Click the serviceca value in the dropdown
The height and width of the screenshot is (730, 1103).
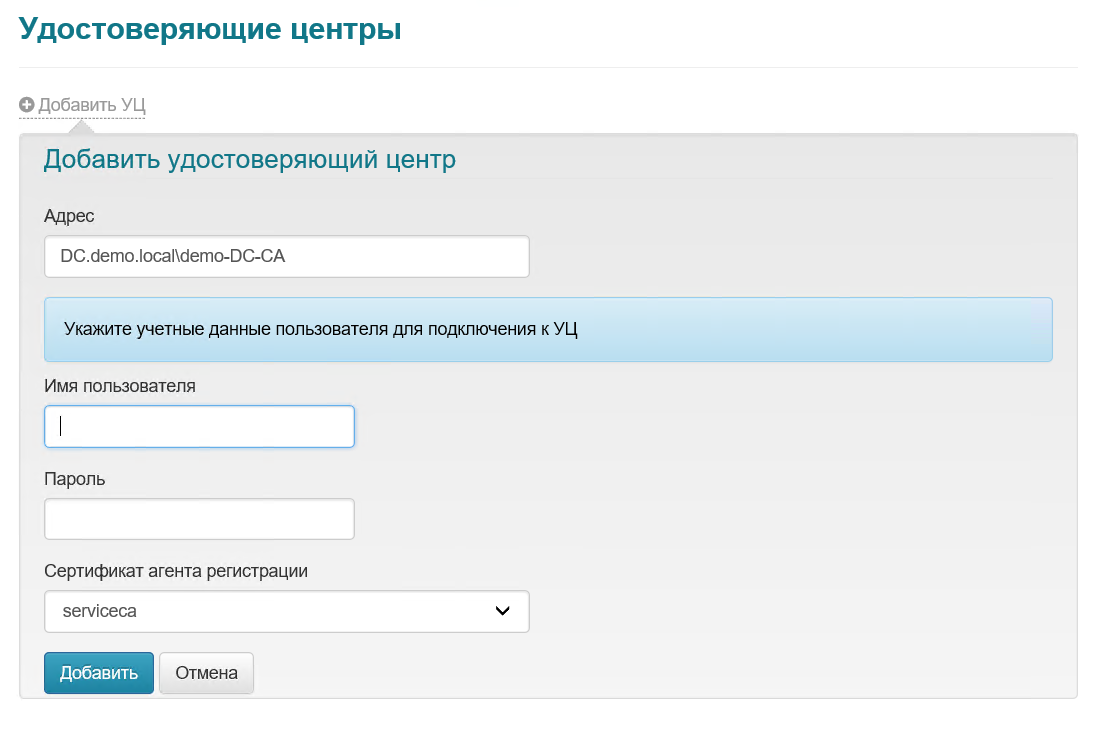tap(98, 611)
